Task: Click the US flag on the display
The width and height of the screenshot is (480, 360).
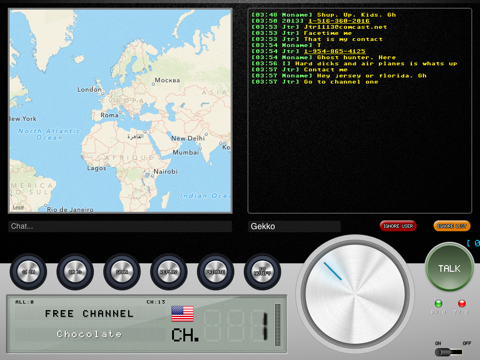Action: tap(182, 314)
